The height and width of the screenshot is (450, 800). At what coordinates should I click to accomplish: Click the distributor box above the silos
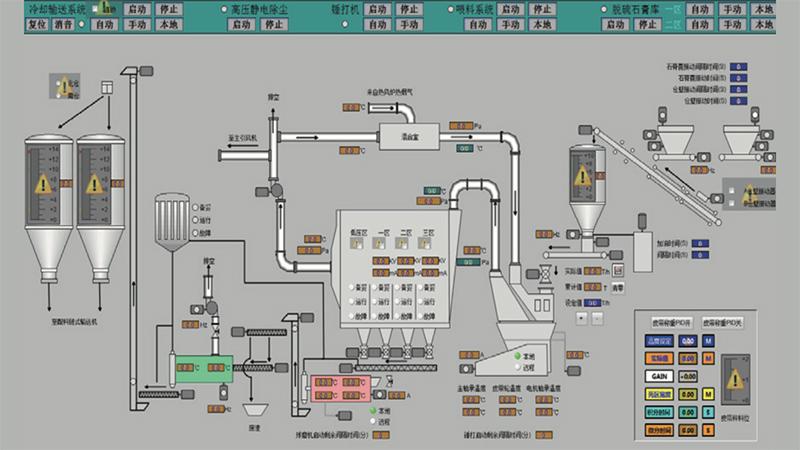coord(107,88)
